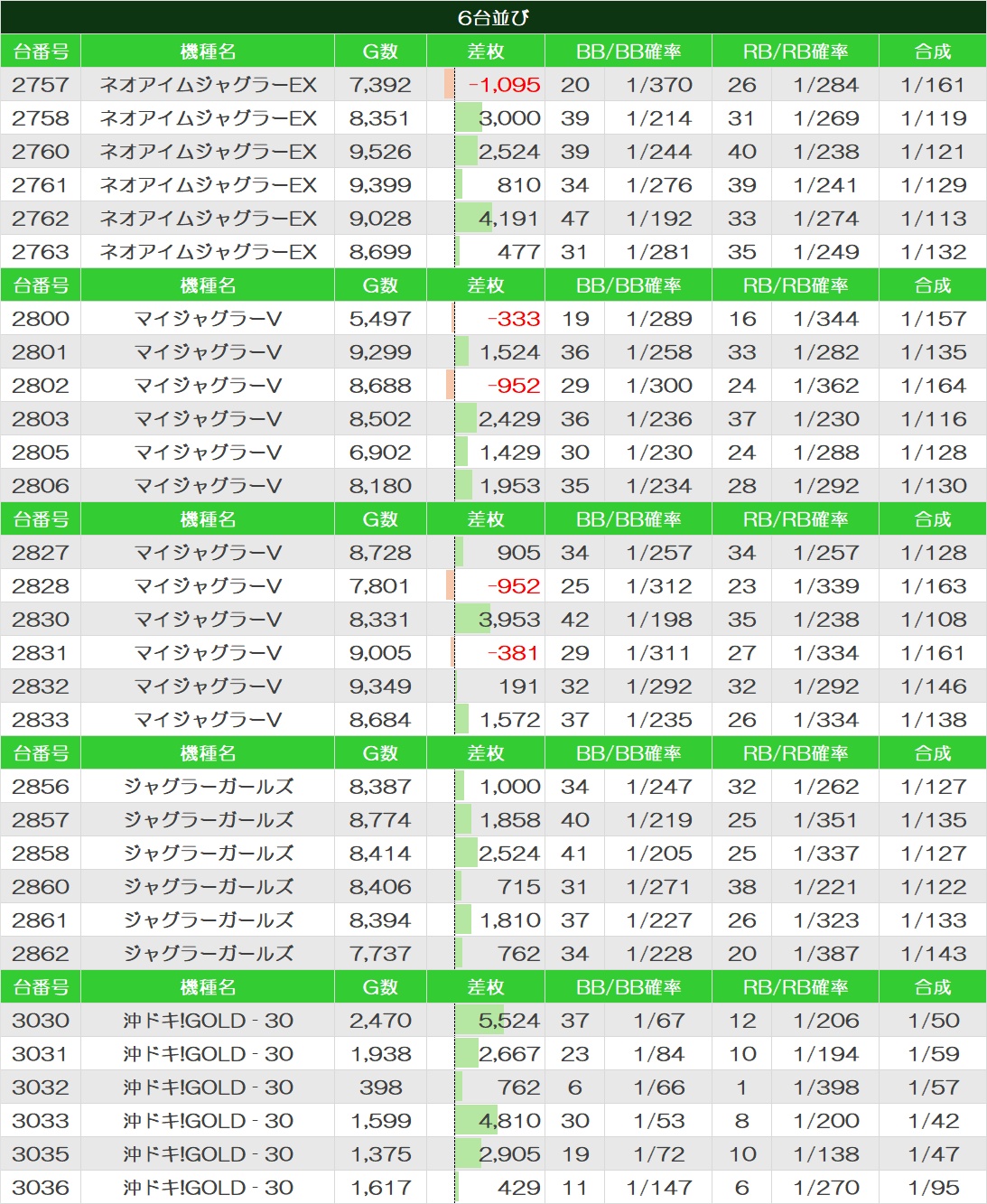
Task: Select machine number 3031
Action: (41, 1054)
